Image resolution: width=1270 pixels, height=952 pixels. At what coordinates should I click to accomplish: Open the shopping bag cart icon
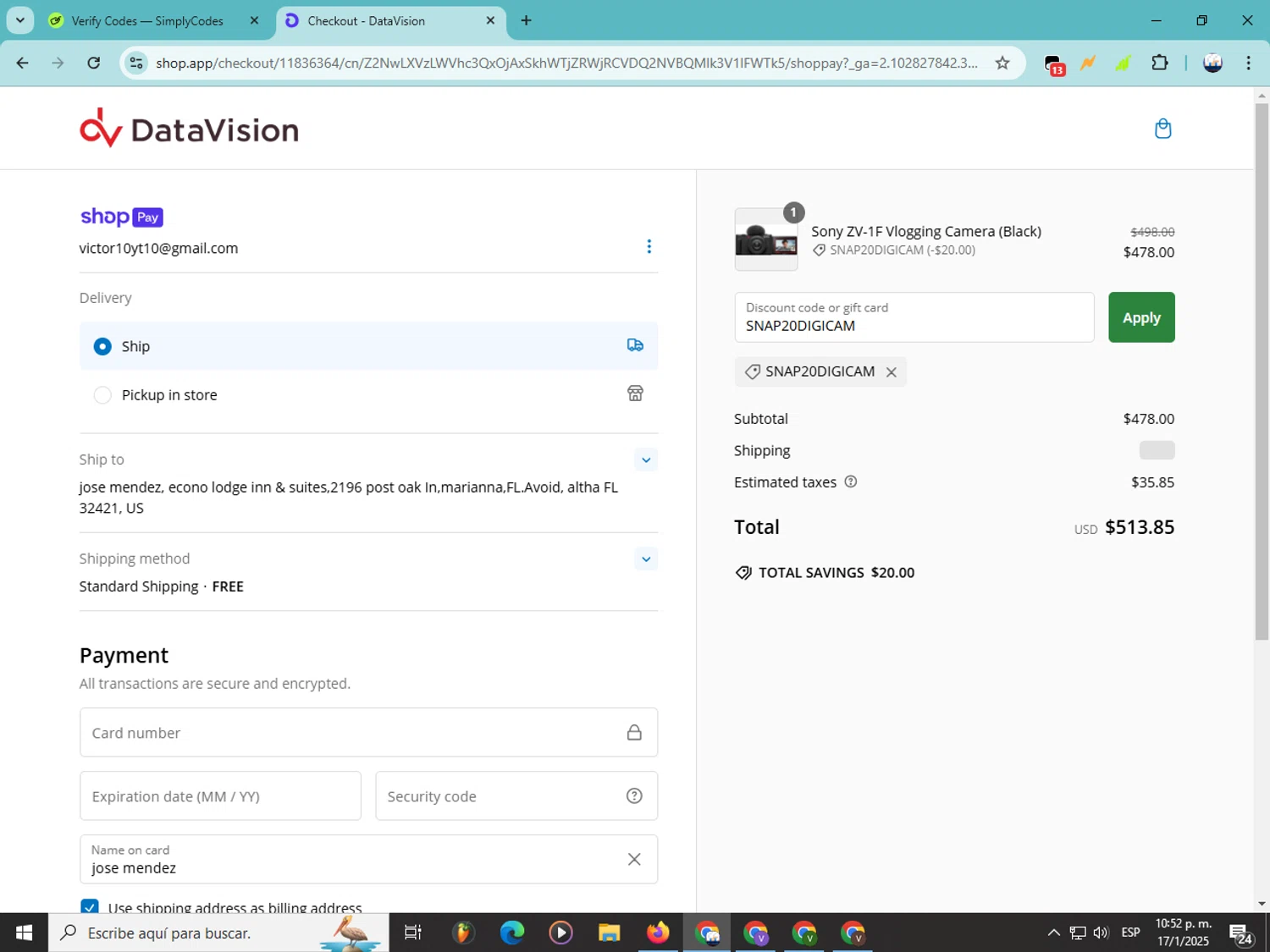[1162, 129]
